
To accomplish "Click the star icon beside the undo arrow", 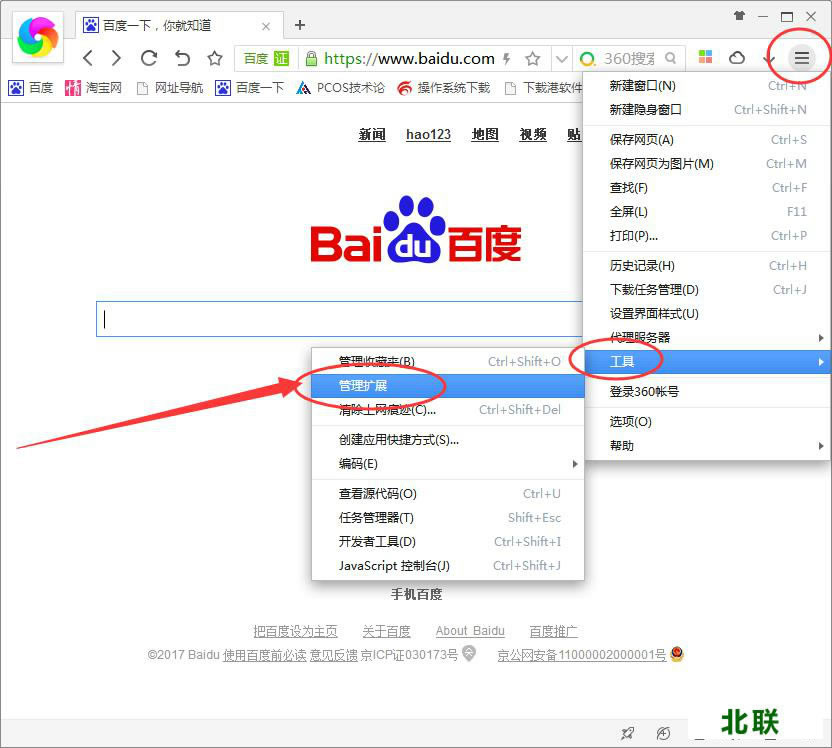I will click(x=214, y=58).
